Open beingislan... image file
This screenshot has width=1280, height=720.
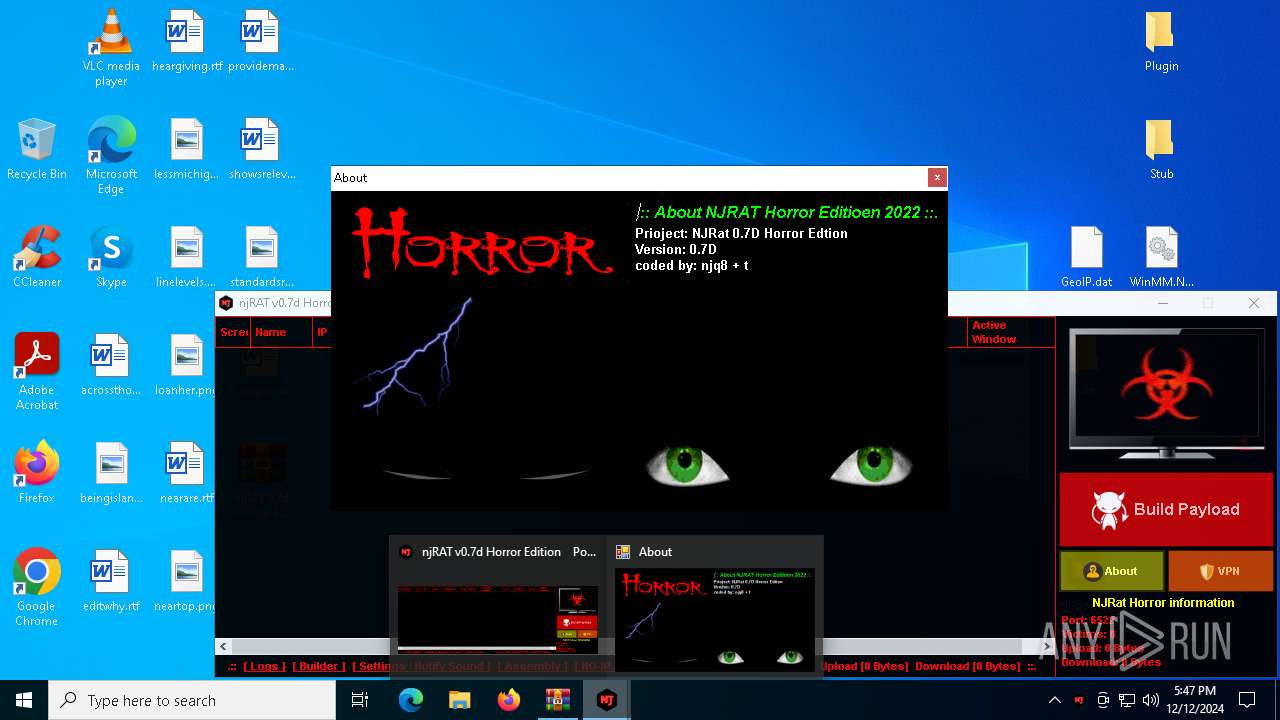pos(111,474)
